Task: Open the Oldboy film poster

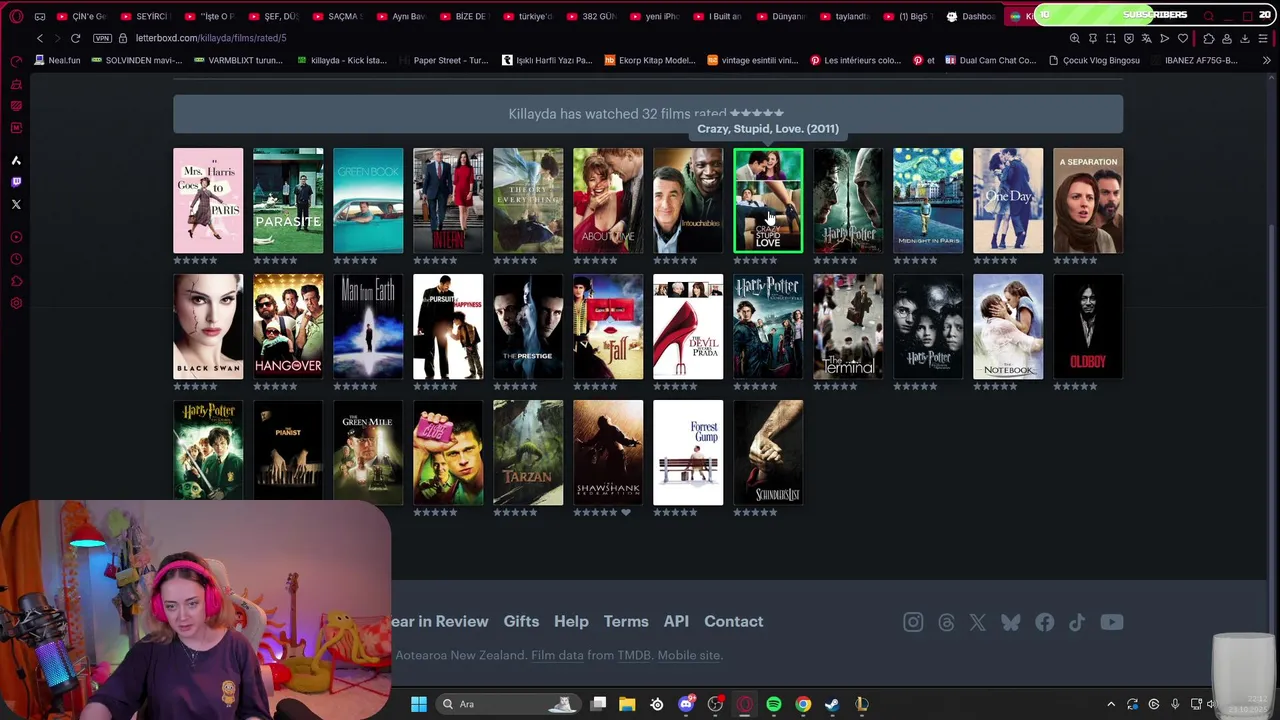Action: click(1088, 326)
